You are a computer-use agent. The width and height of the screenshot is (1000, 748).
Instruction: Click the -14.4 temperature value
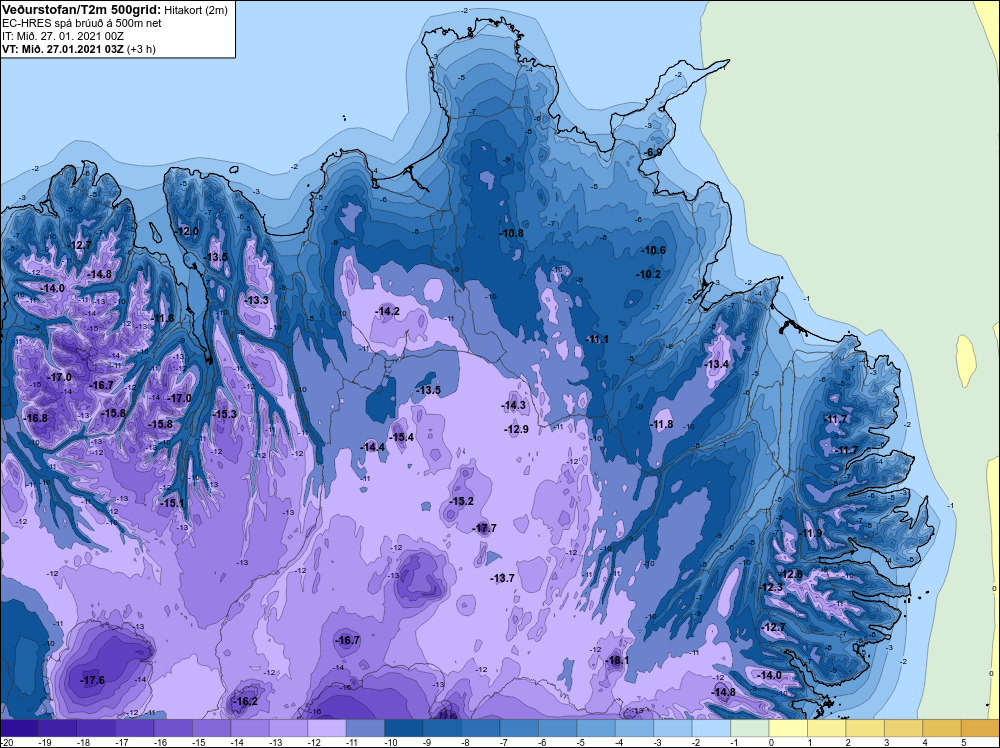373,447
